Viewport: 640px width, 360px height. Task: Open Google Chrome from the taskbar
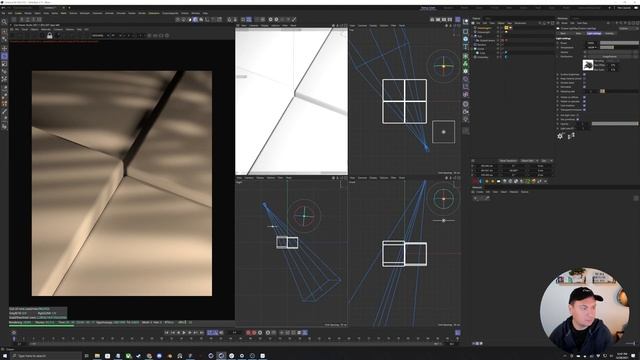149,356
